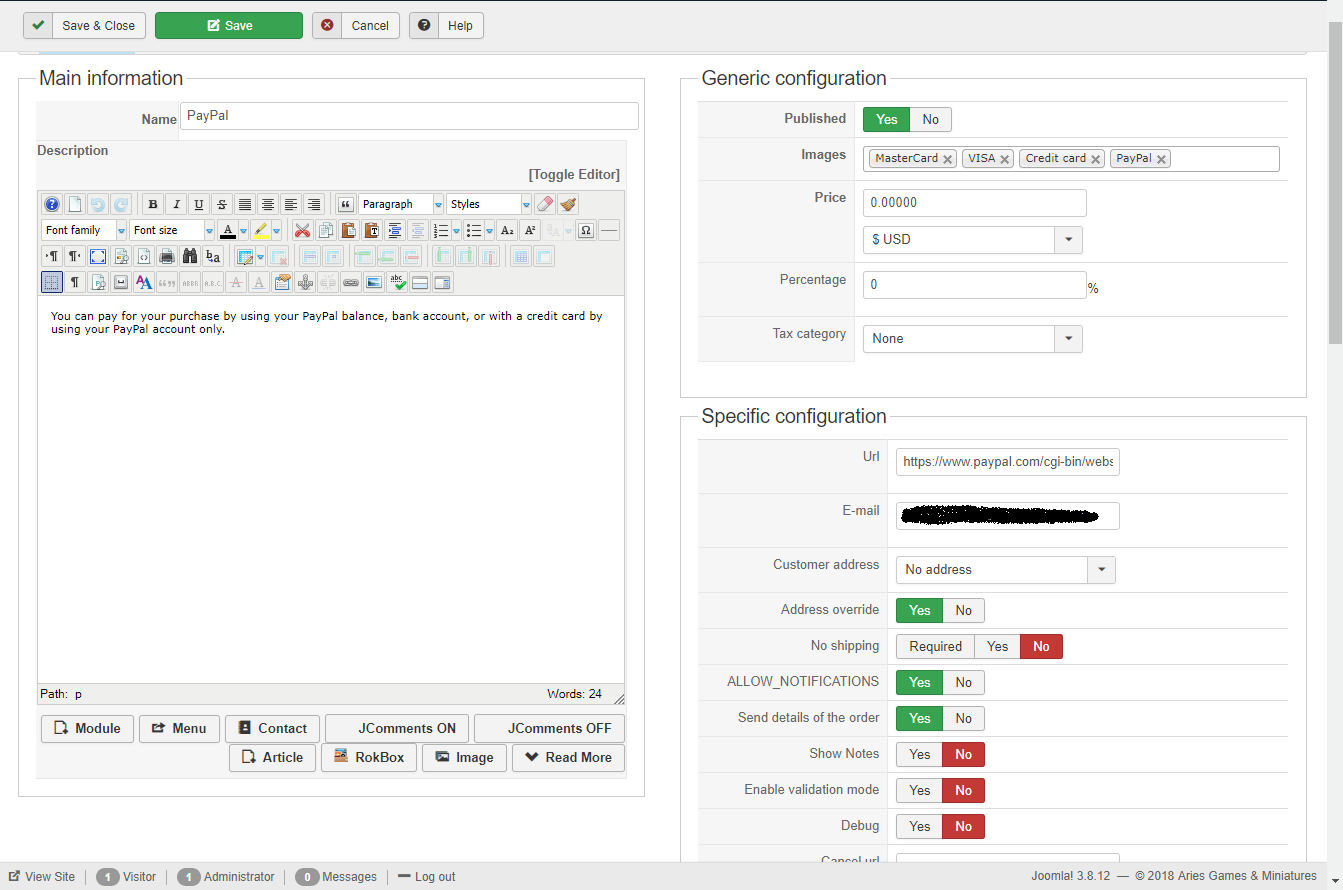
Task: Open the Font size dropdown
Action: click(172, 230)
